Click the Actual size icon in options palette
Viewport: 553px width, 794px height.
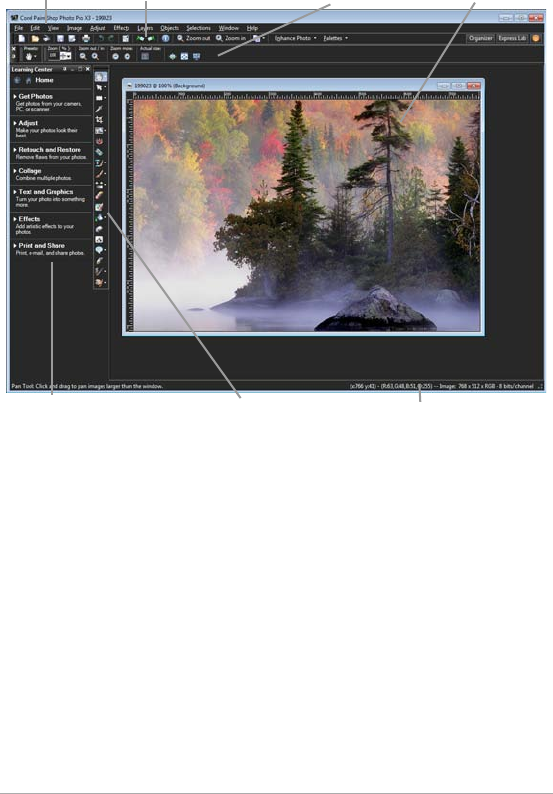(145, 57)
